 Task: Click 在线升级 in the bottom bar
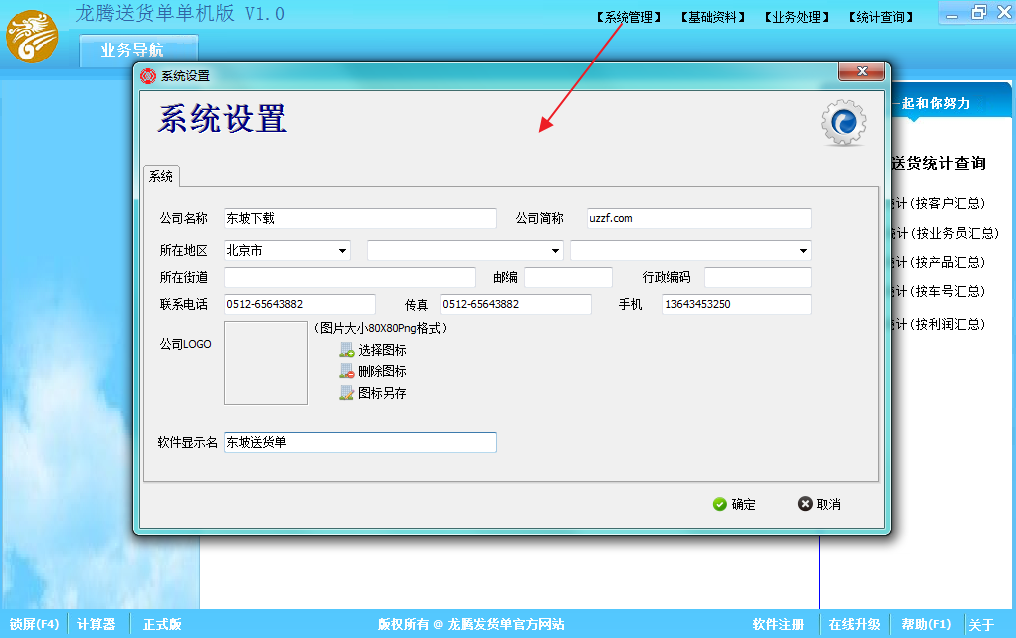point(854,624)
